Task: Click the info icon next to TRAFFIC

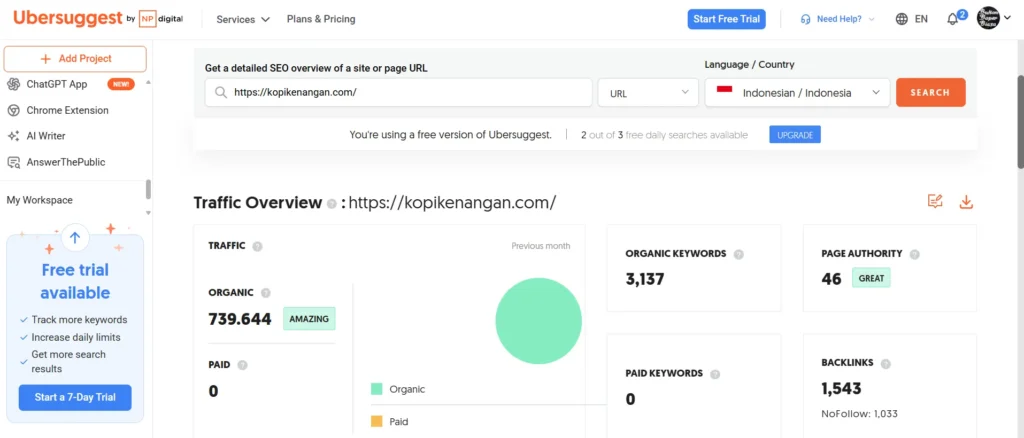Action: click(x=257, y=246)
